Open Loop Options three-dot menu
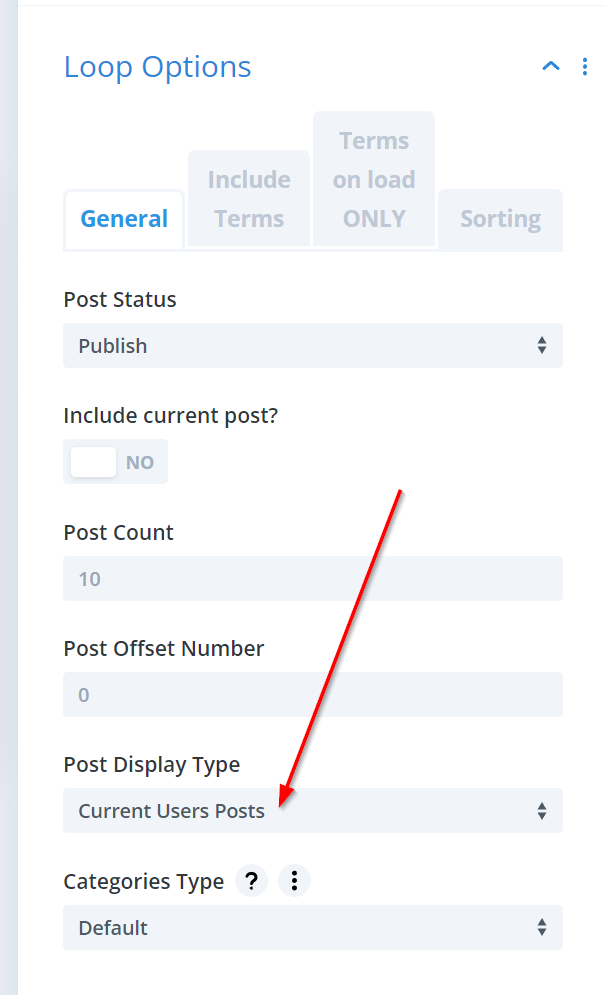 point(585,67)
